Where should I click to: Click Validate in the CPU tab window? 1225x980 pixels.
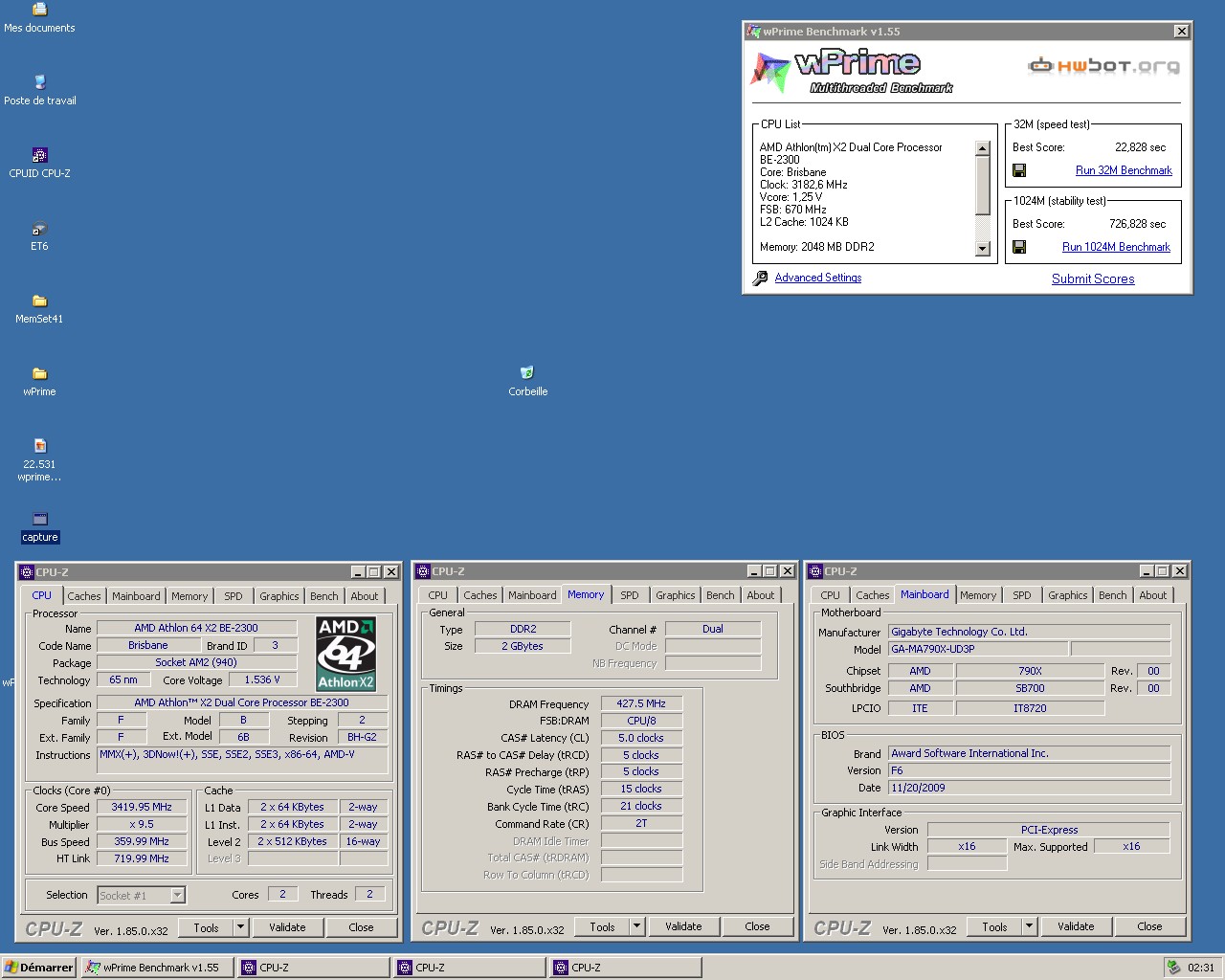coord(287,927)
